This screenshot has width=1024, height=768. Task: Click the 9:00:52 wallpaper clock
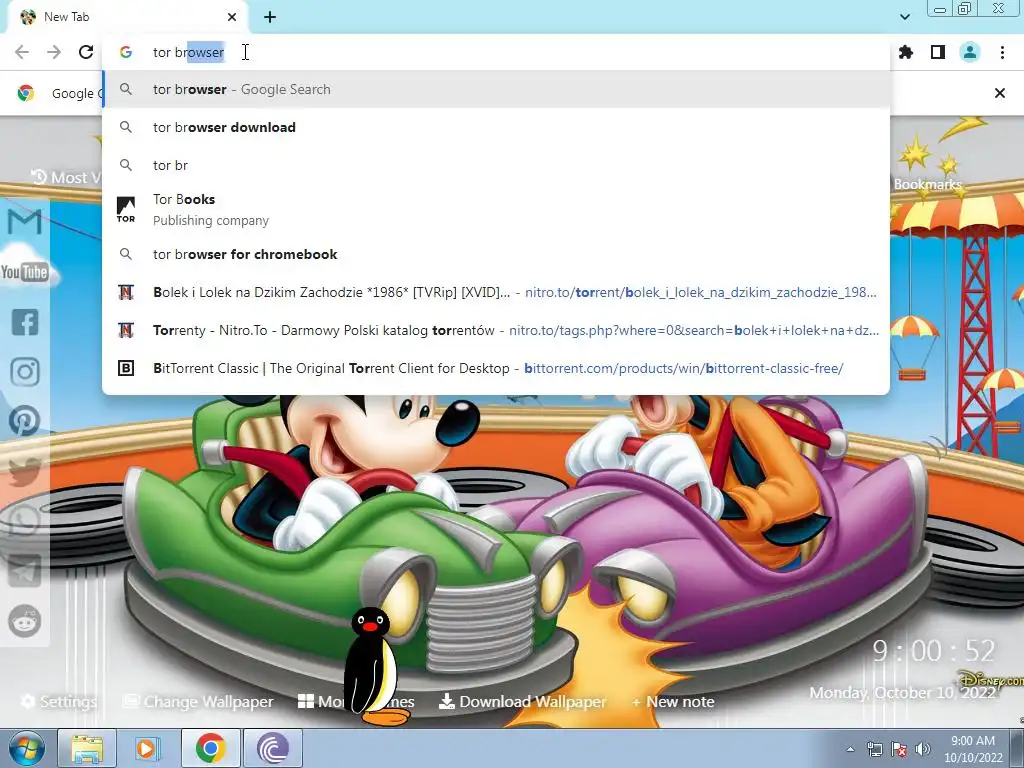(x=933, y=650)
